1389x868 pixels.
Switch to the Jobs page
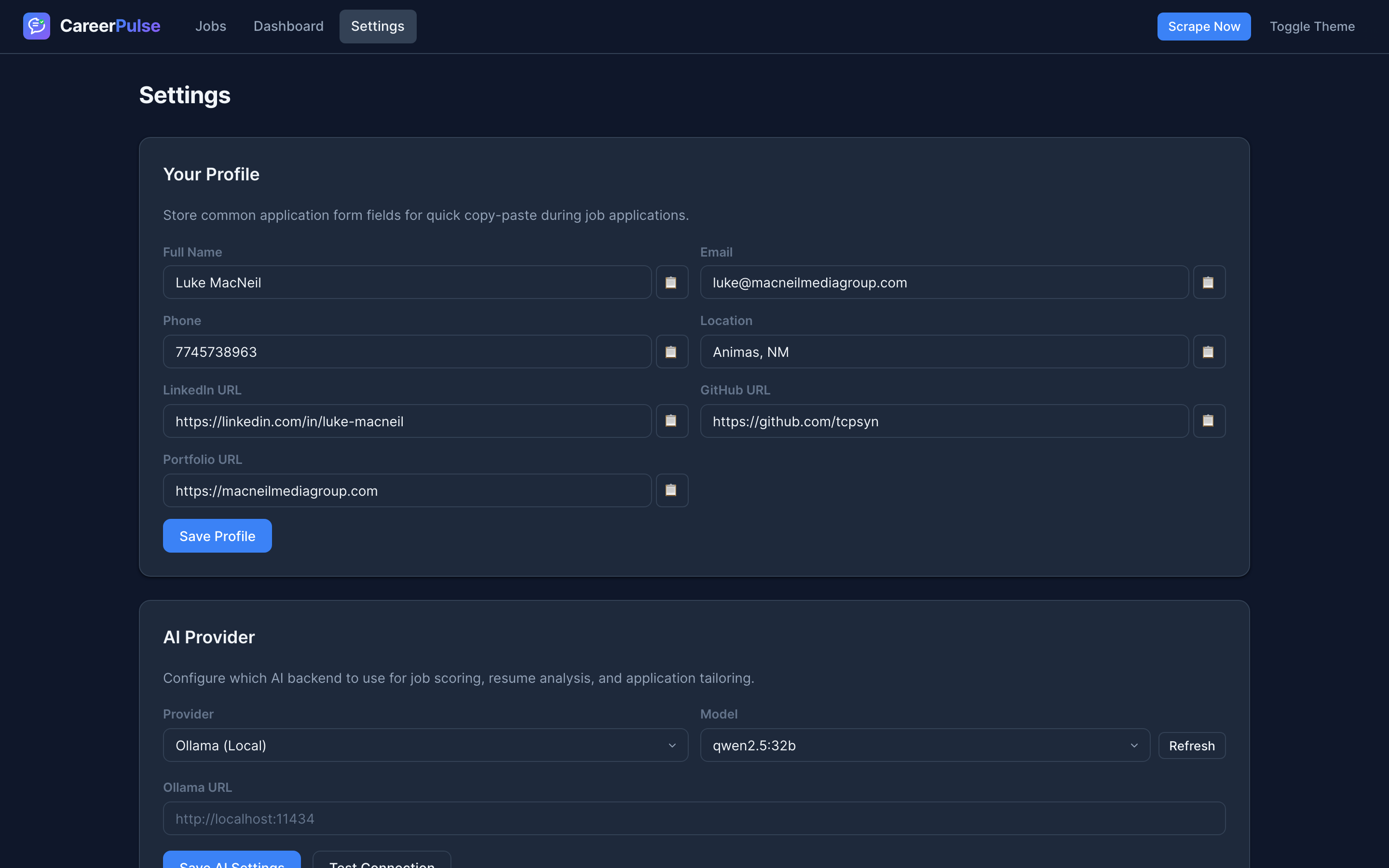211,26
